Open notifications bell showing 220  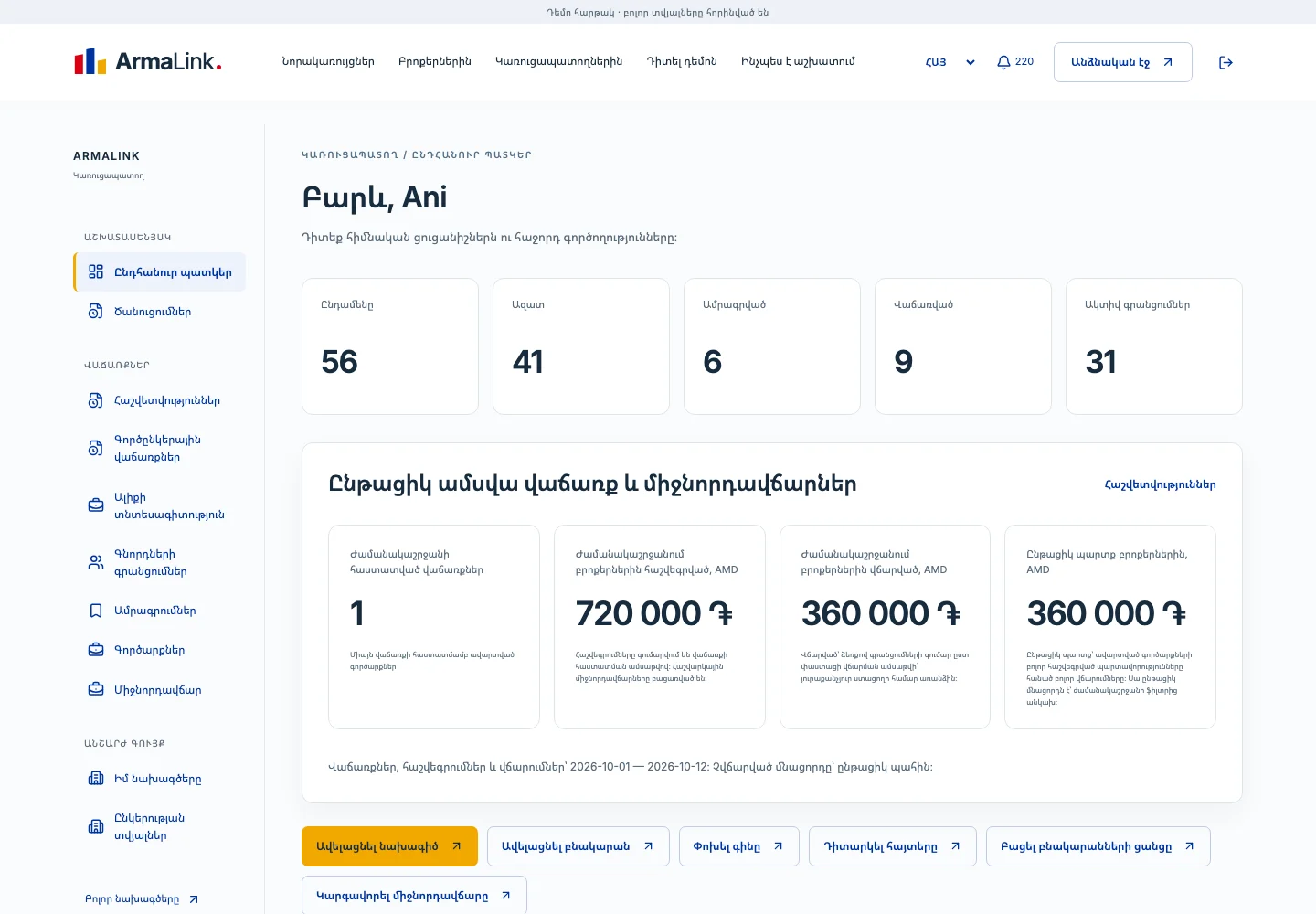1014,62
